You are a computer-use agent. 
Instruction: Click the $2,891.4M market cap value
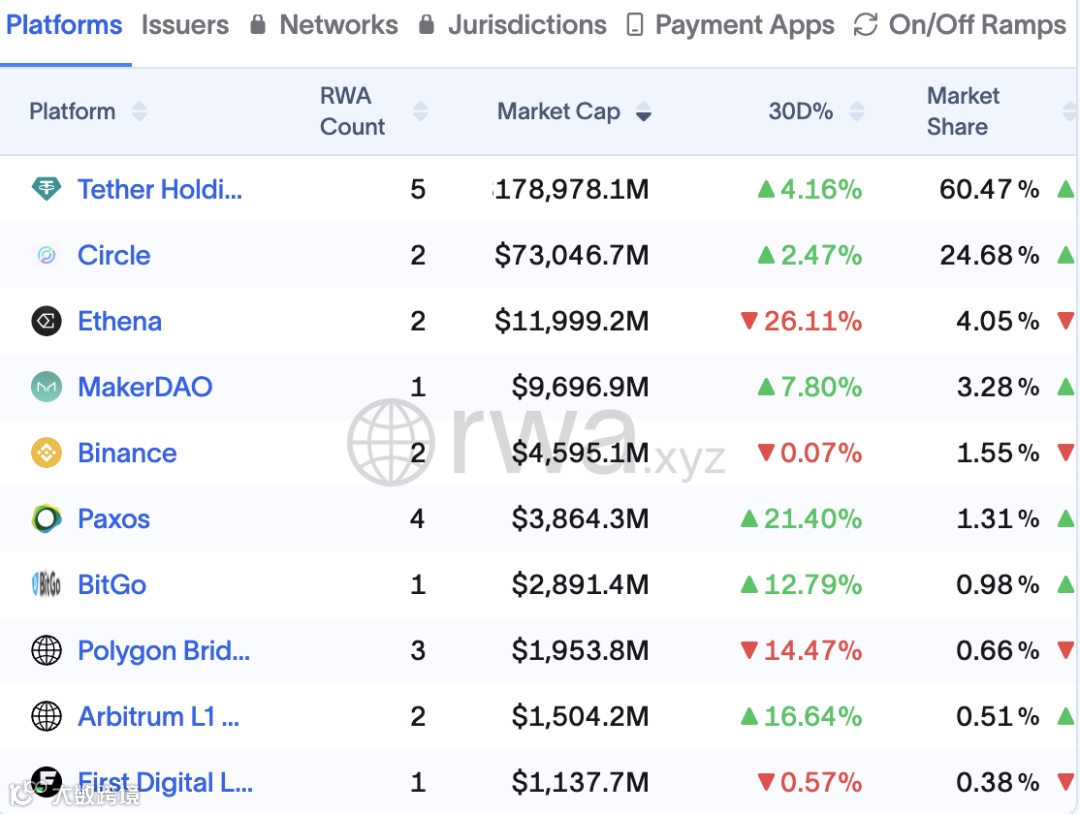(580, 585)
